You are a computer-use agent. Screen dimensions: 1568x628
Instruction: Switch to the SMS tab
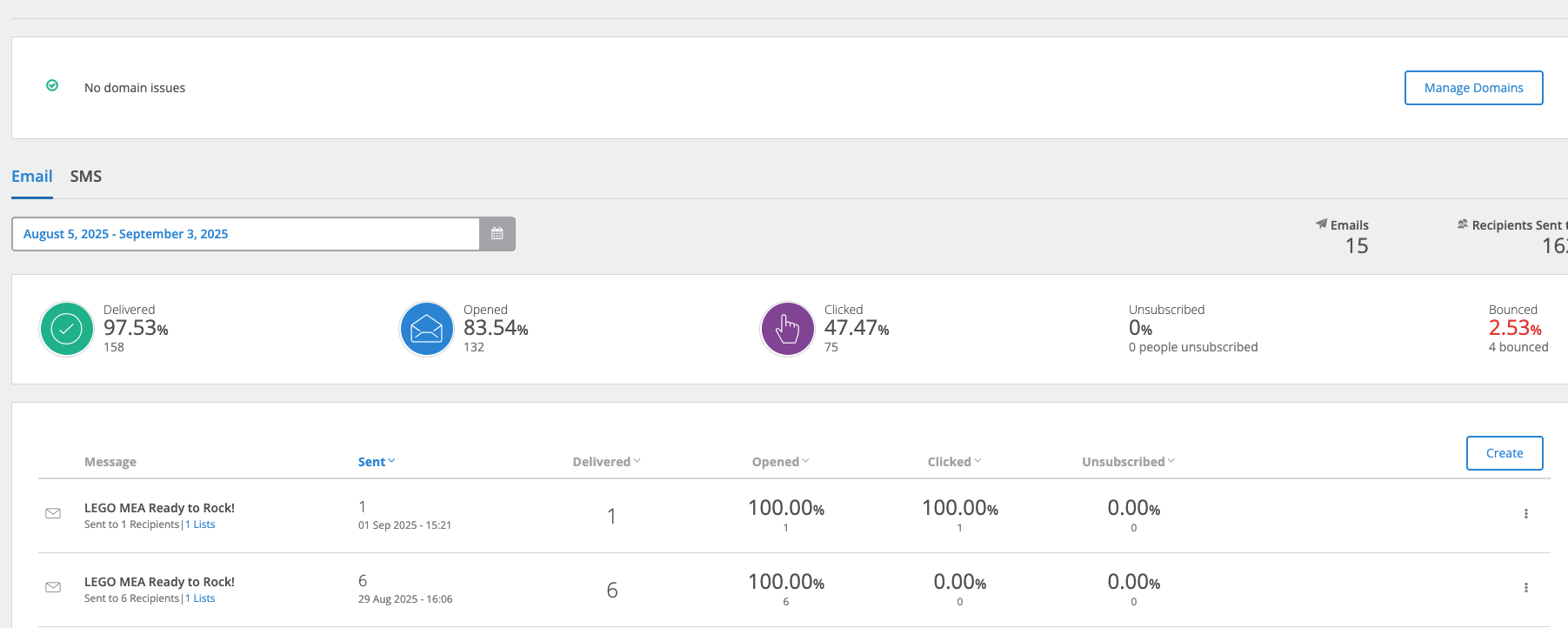86,177
